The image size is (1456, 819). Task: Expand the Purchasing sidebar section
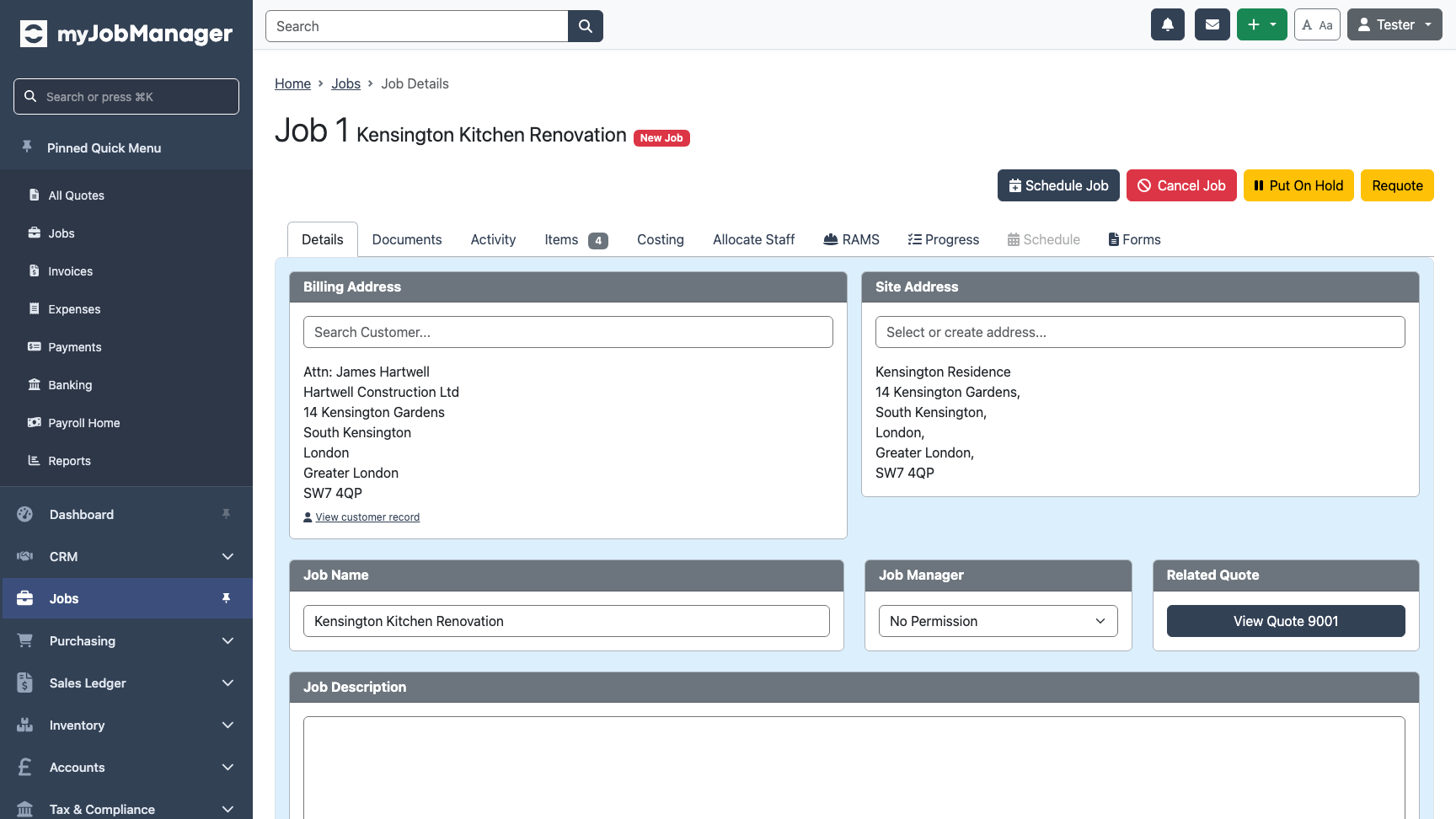(126, 641)
